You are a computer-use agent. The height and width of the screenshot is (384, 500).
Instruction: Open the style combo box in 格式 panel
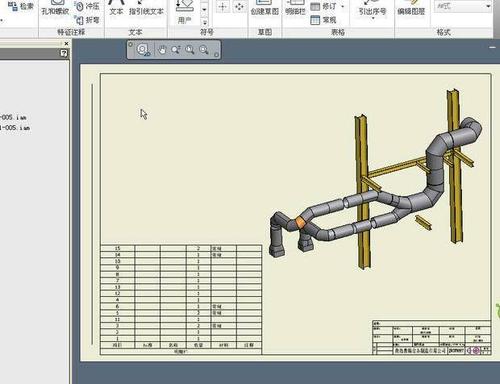click(x=463, y=6)
